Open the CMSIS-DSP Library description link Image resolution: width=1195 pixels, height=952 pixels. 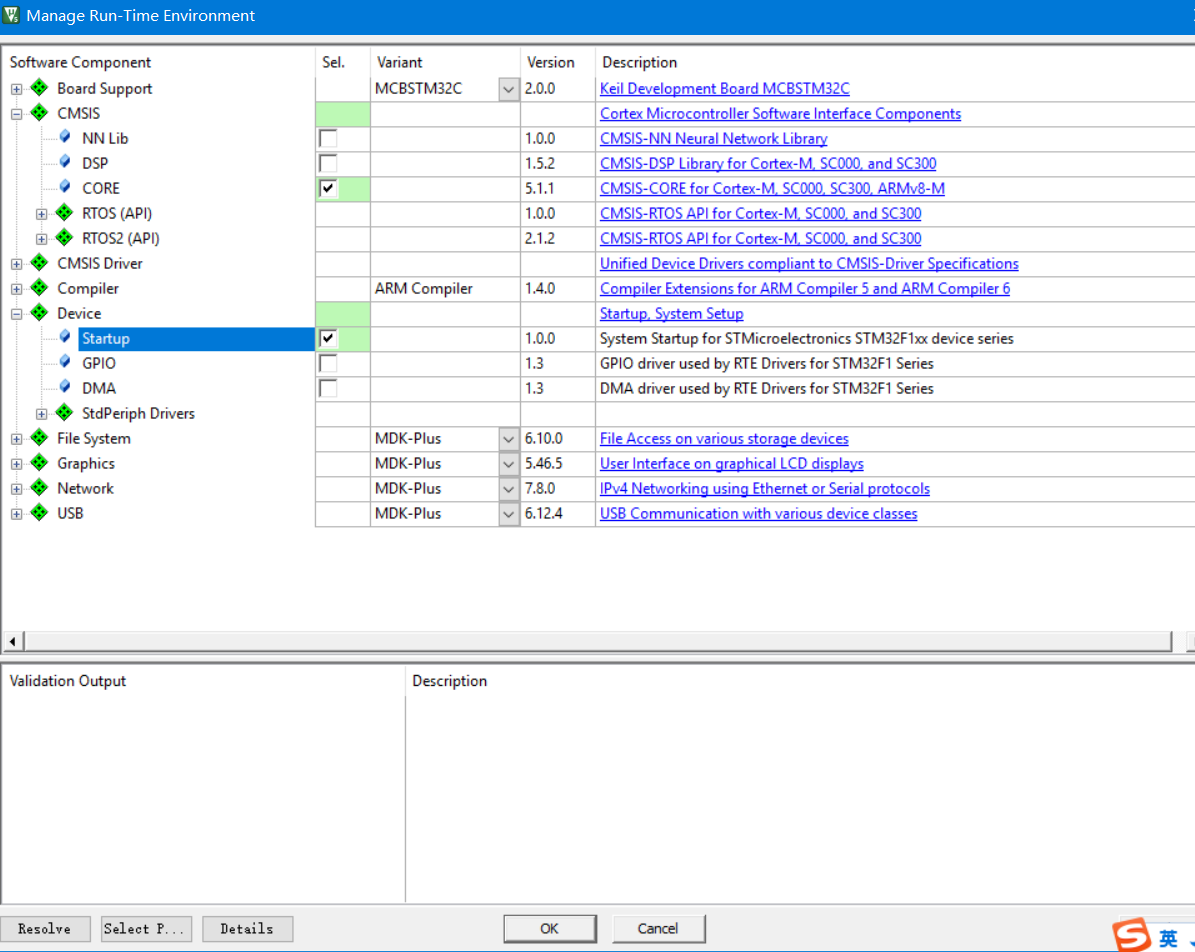click(x=768, y=164)
